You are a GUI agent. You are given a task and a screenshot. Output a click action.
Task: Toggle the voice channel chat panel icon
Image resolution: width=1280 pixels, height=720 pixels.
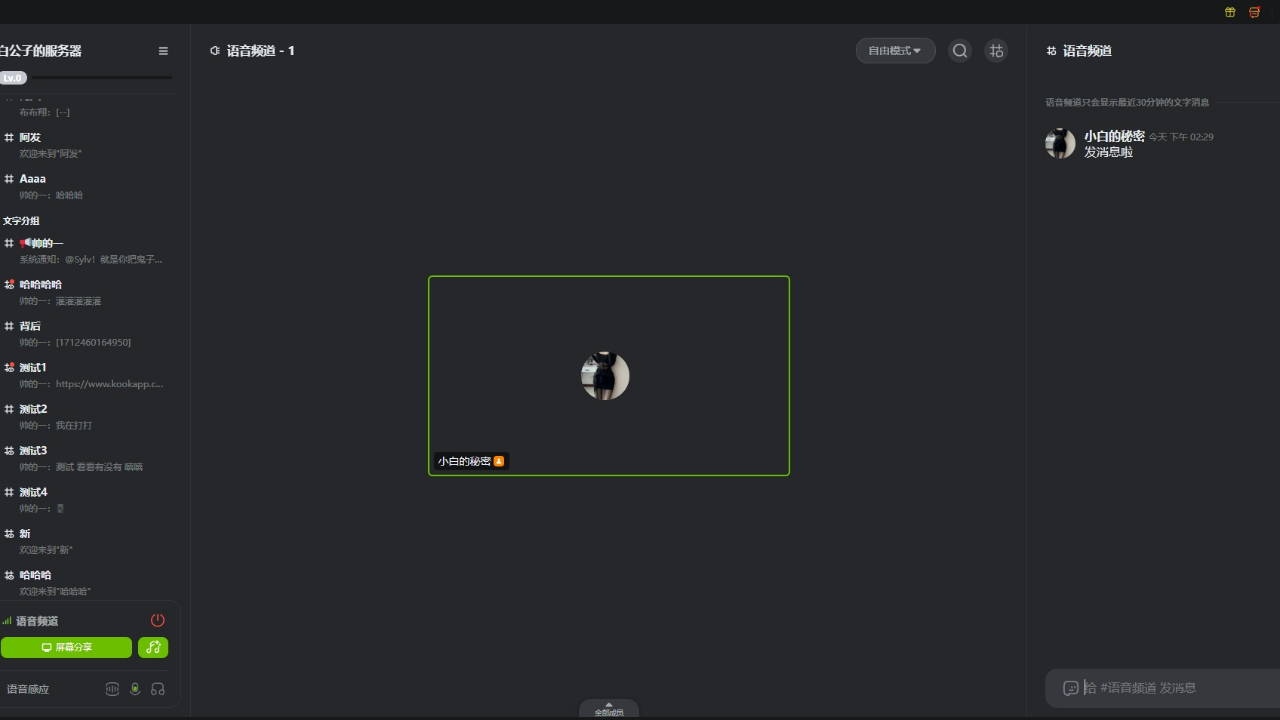(996, 51)
